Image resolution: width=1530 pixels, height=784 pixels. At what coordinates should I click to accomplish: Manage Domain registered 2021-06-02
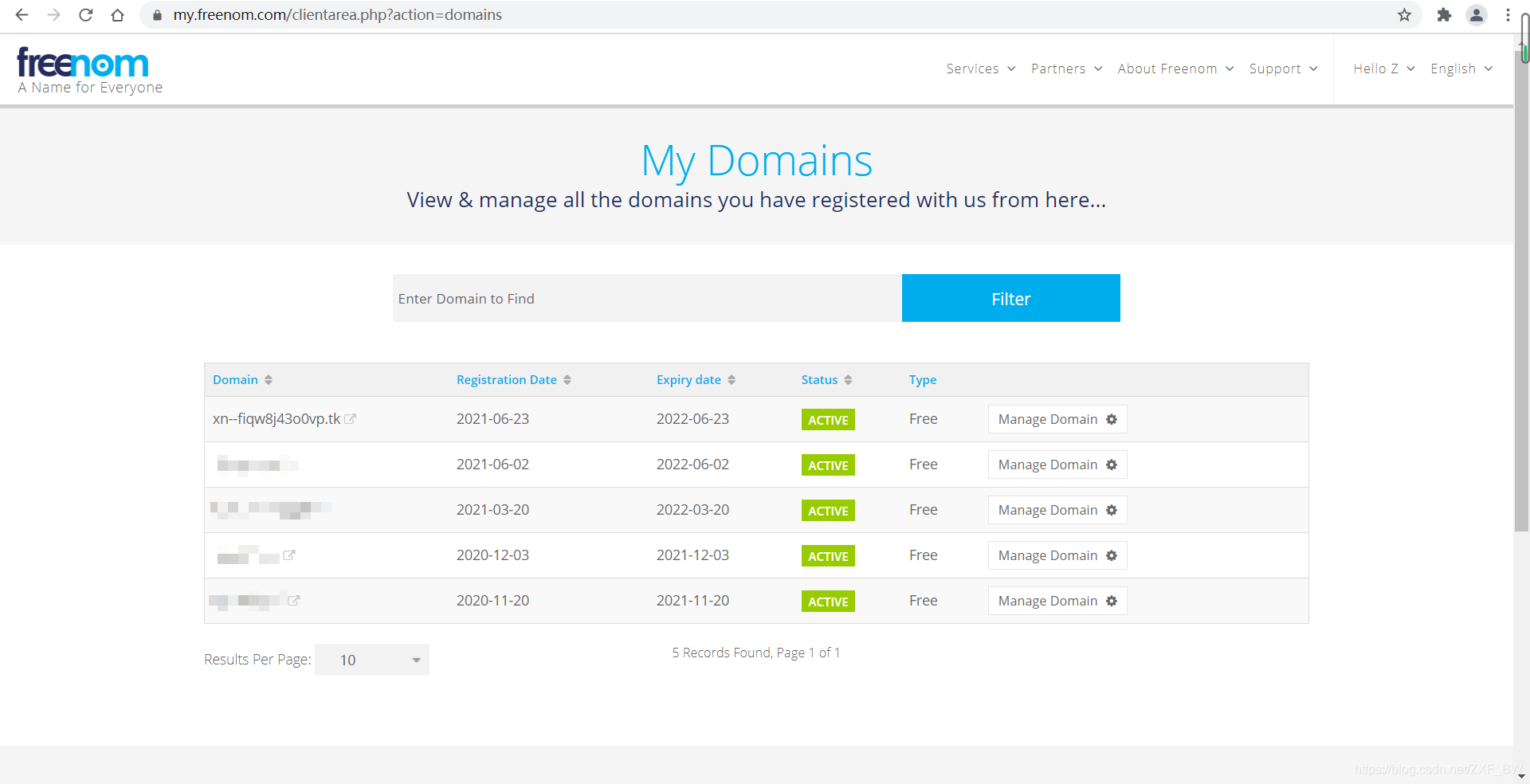pyautogui.click(x=1057, y=465)
